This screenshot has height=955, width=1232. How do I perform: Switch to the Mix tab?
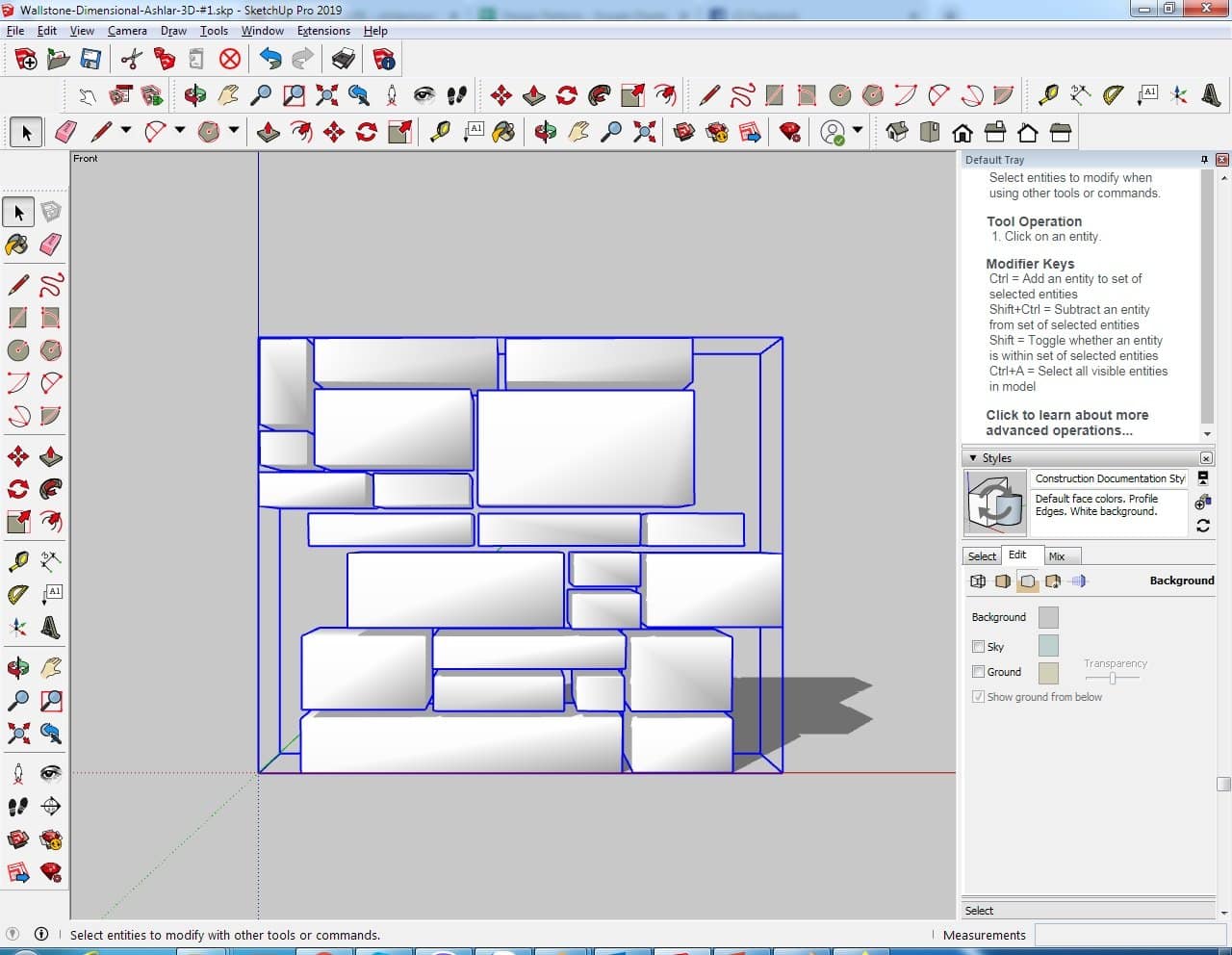[x=1057, y=556]
